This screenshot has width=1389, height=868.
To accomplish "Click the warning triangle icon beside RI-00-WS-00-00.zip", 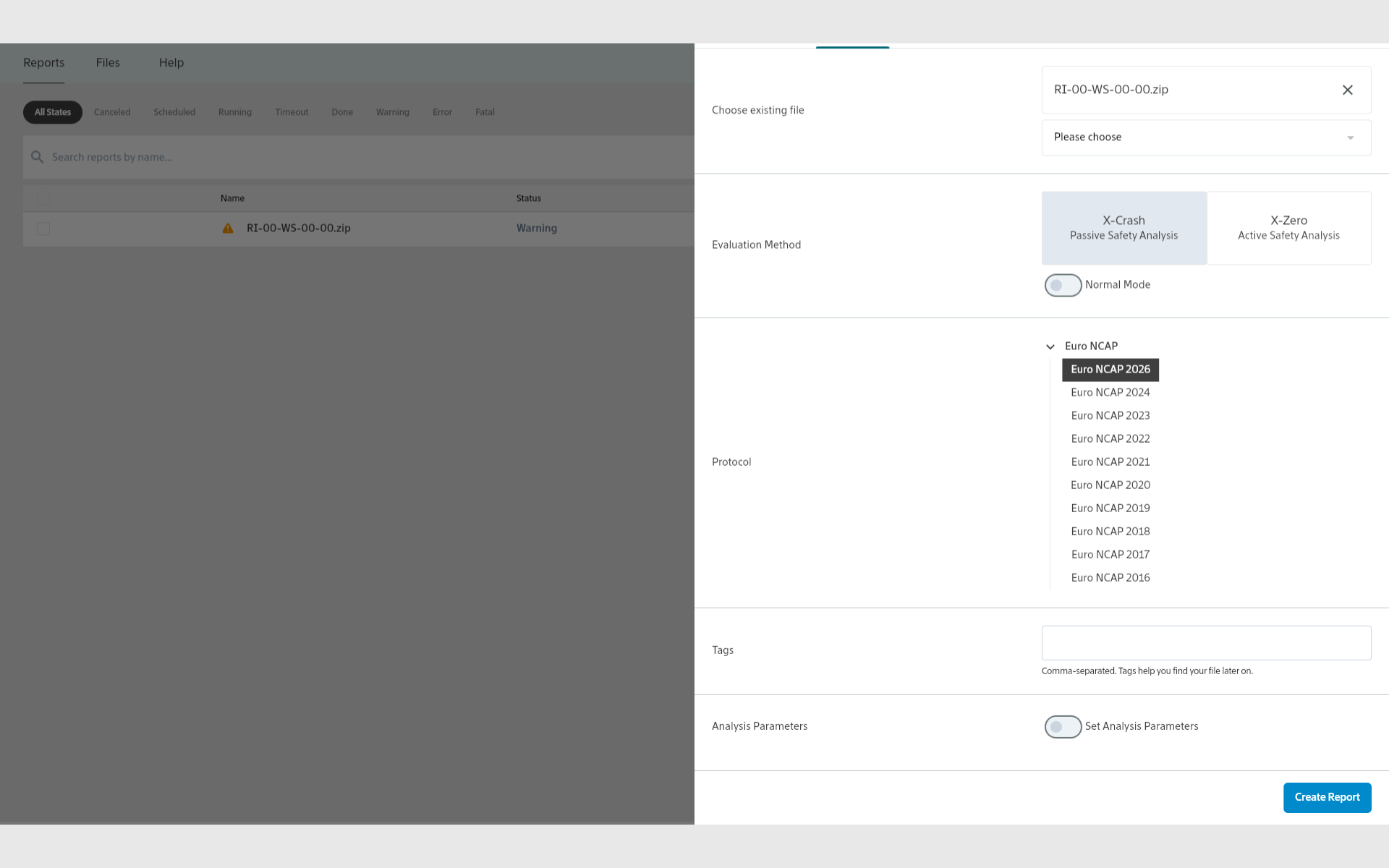I will 228,229.
